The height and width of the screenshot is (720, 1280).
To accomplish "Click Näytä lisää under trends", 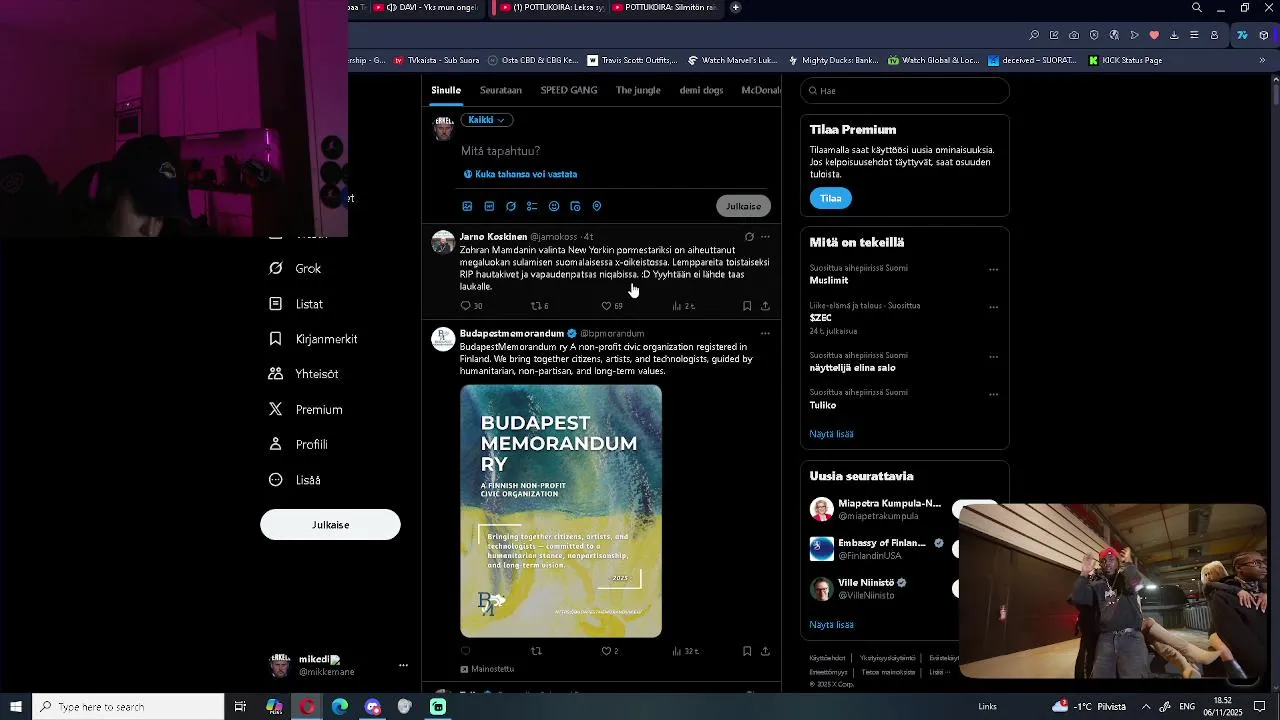I will click(831, 434).
